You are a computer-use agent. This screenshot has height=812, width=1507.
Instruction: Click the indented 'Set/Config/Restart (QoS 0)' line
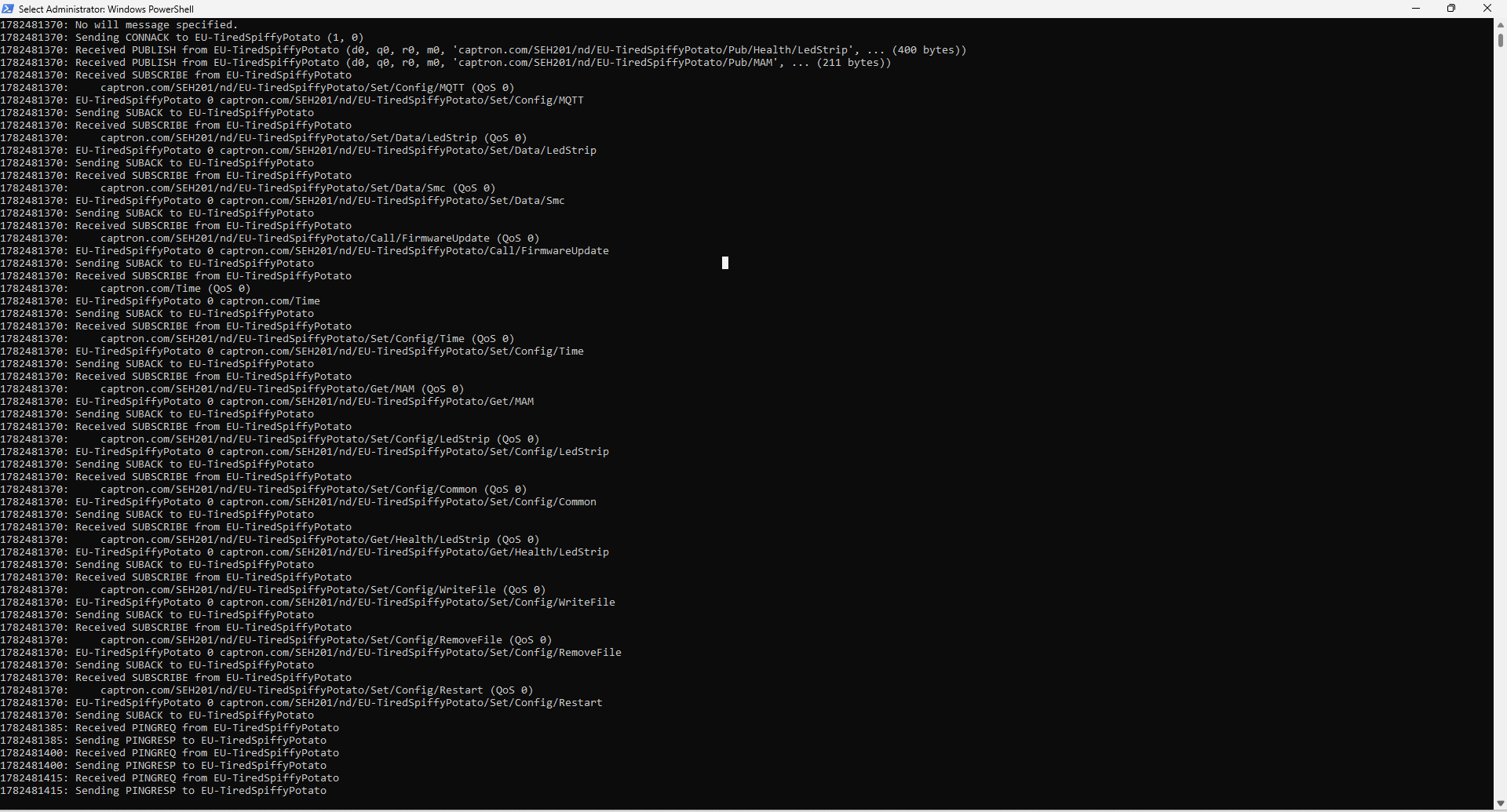click(267, 690)
